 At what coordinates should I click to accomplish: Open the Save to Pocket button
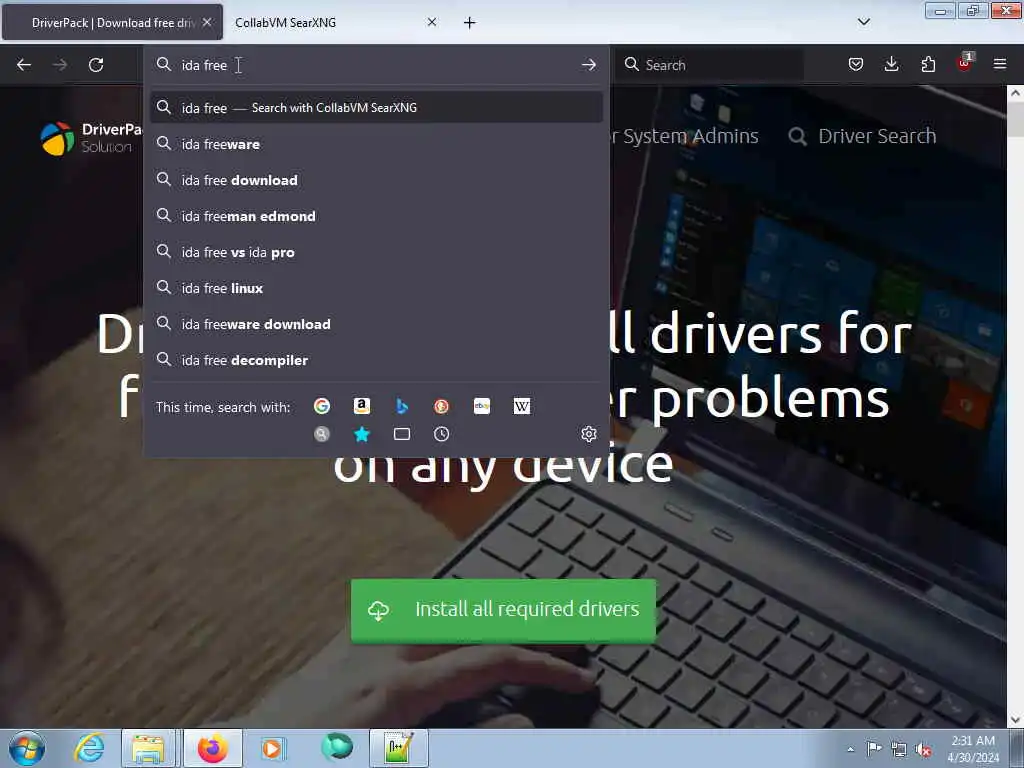[x=856, y=64]
